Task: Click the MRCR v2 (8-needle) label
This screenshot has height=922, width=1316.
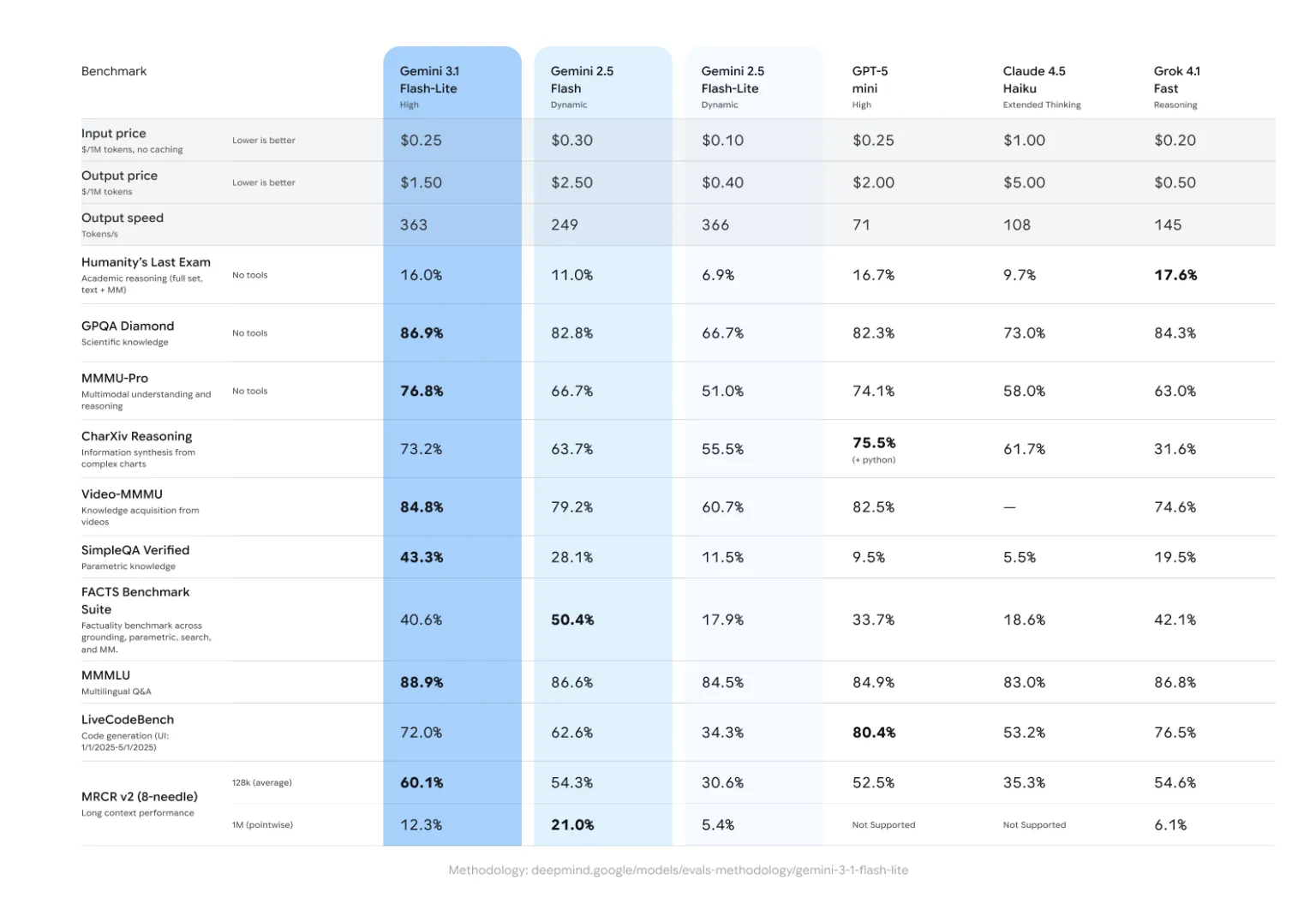Action: pyautogui.click(x=140, y=797)
